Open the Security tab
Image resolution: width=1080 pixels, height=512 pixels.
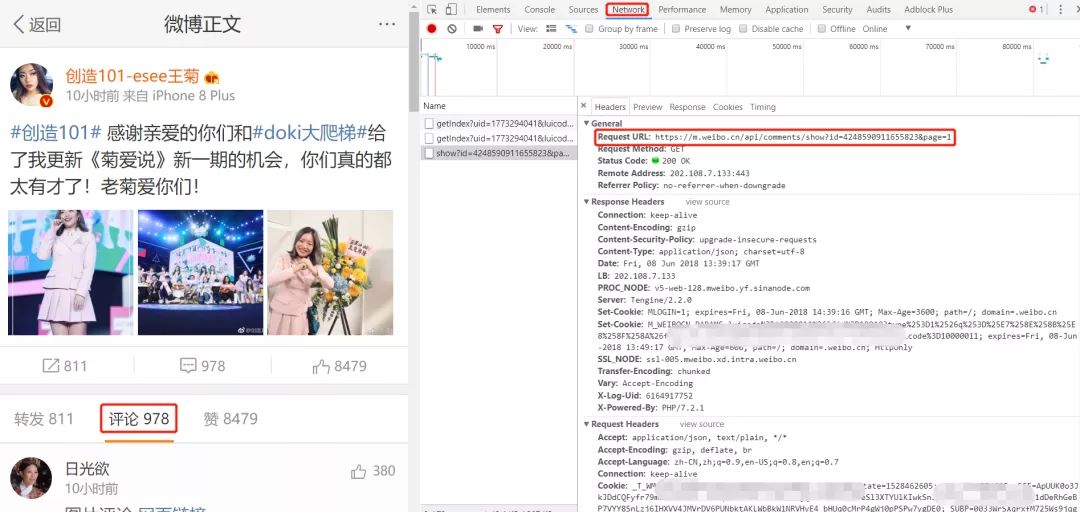coord(837,10)
